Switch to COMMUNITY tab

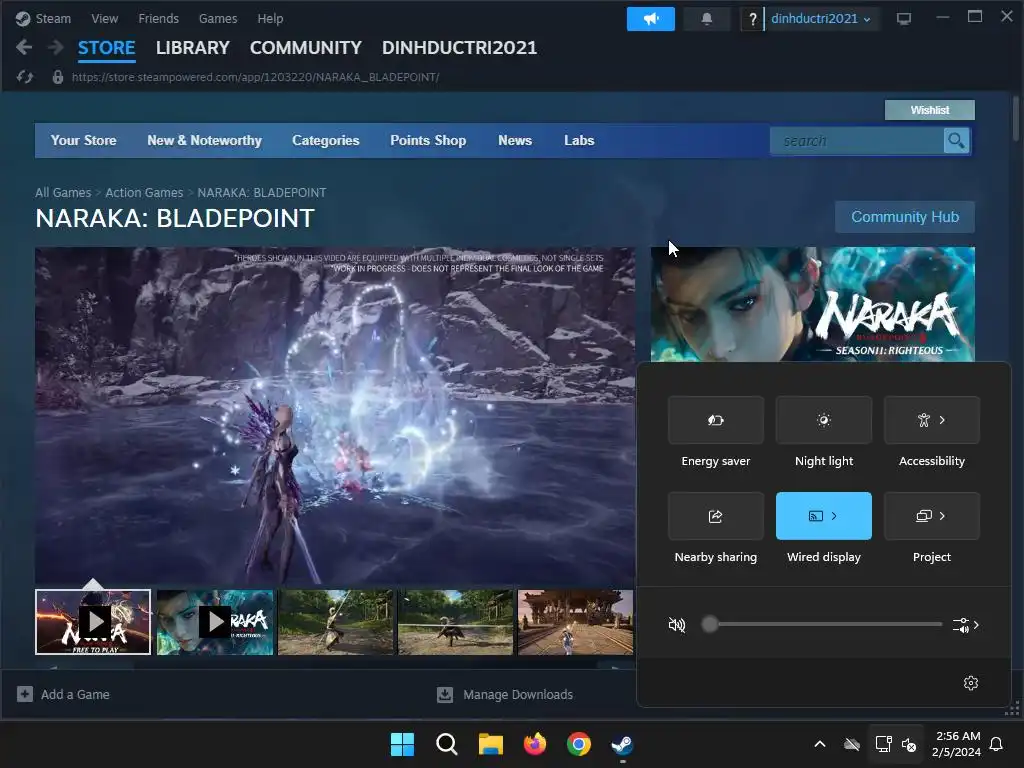[x=306, y=48]
